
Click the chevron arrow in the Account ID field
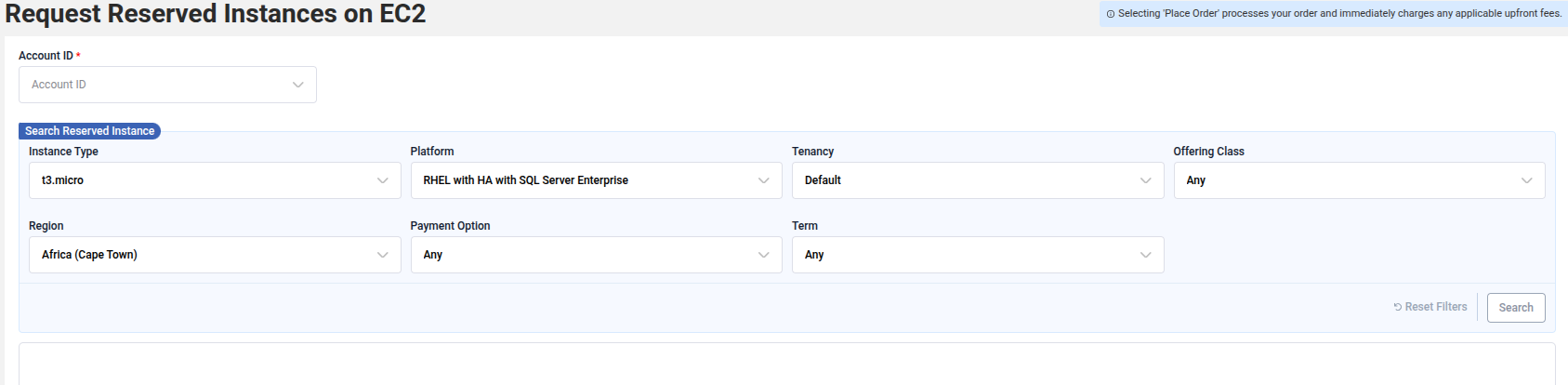[x=297, y=85]
